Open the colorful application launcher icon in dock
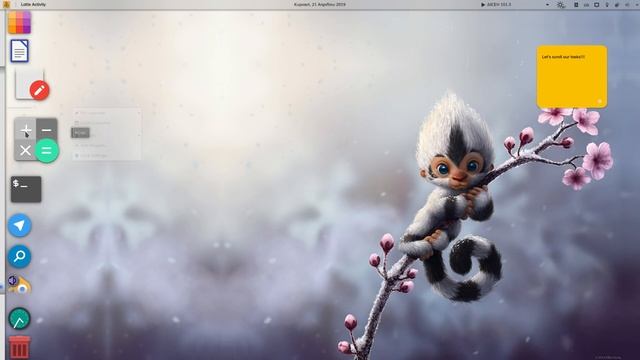 tap(19, 22)
